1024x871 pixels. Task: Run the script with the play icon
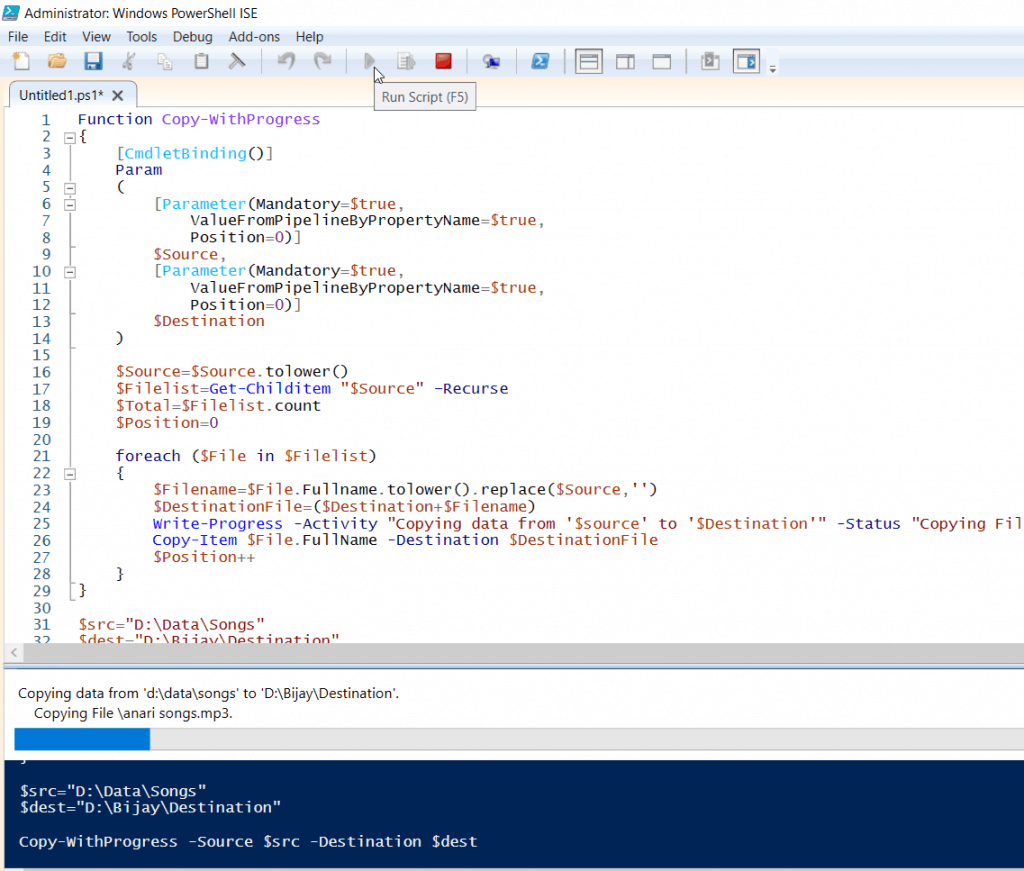[x=370, y=61]
